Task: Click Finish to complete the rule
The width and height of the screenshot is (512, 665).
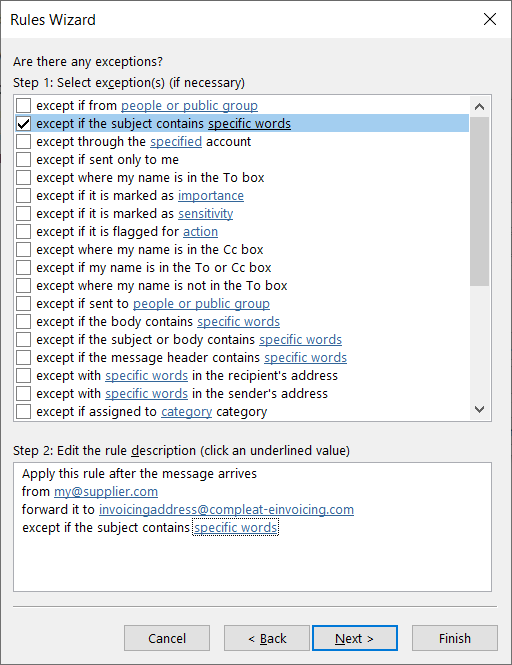Action: pyautogui.click(x=455, y=638)
